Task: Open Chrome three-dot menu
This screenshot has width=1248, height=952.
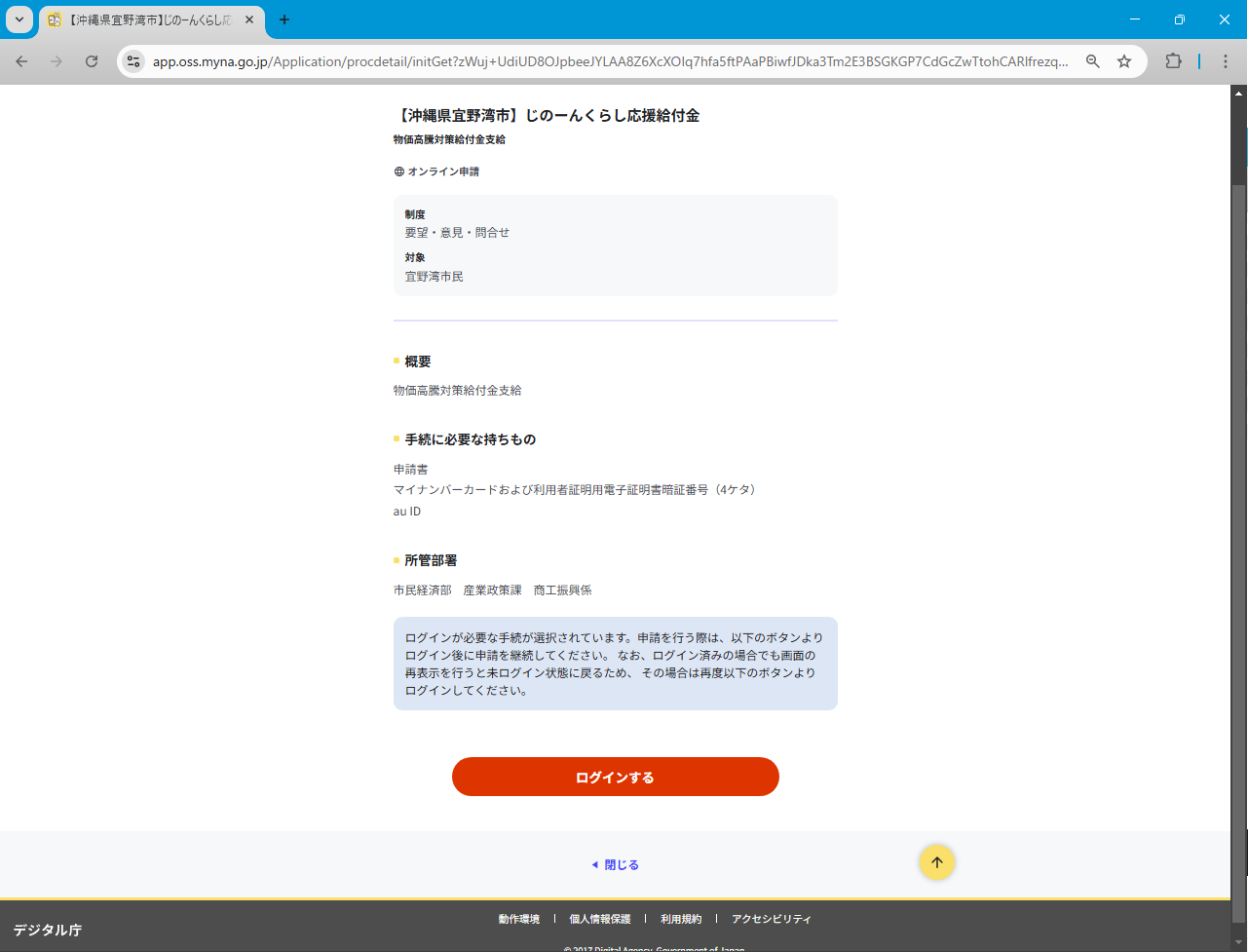Action: pos(1226,61)
